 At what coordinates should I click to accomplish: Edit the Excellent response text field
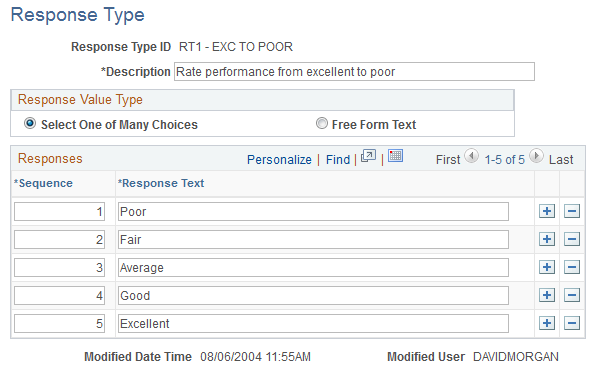(313, 324)
